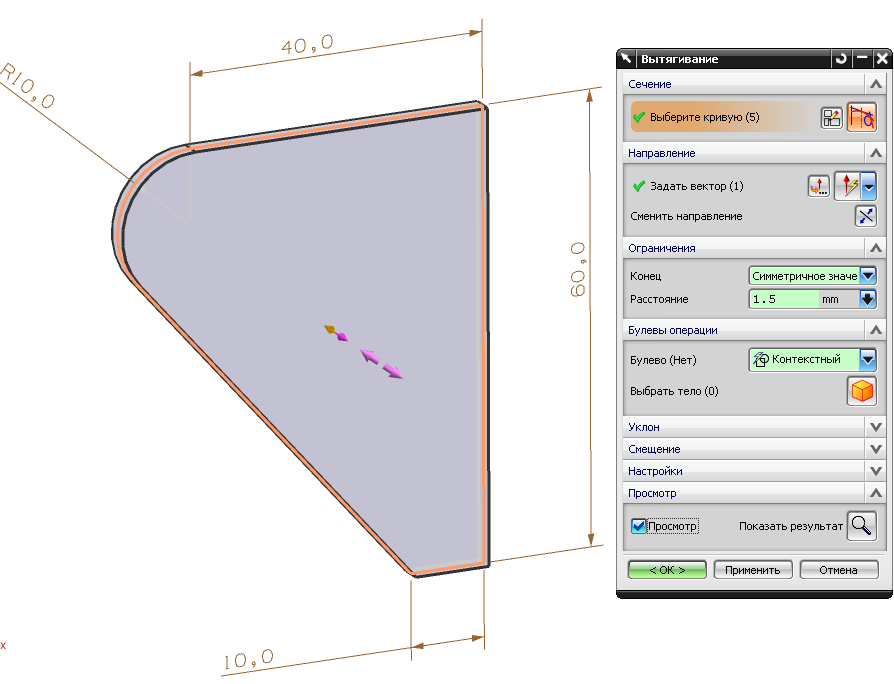The image size is (894, 684).
Task: Click the Расстояние distance input field
Action: tap(784, 299)
